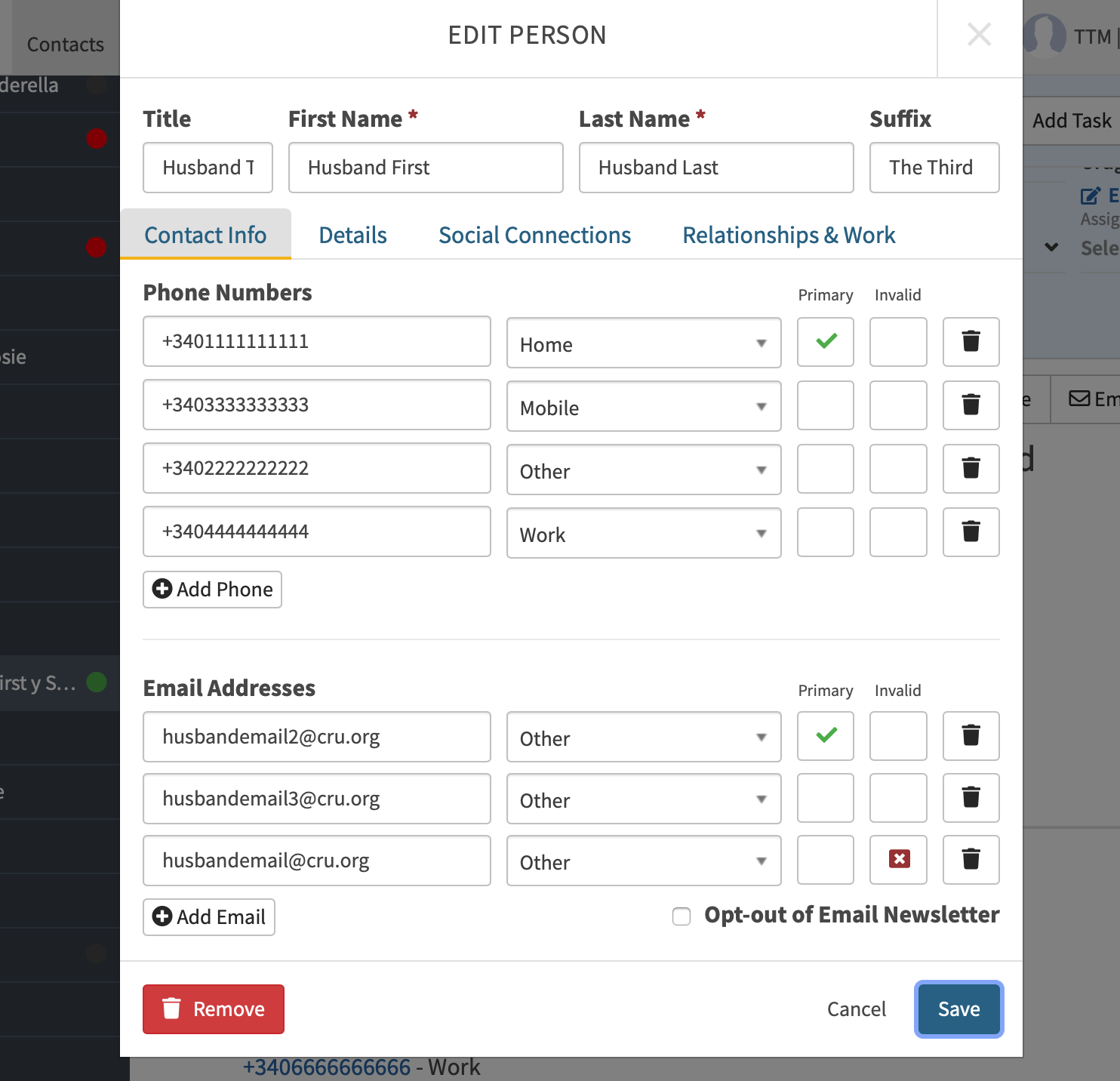Set +3403333333333 as primary phone
The height and width of the screenshot is (1081, 1120).
click(826, 405)
